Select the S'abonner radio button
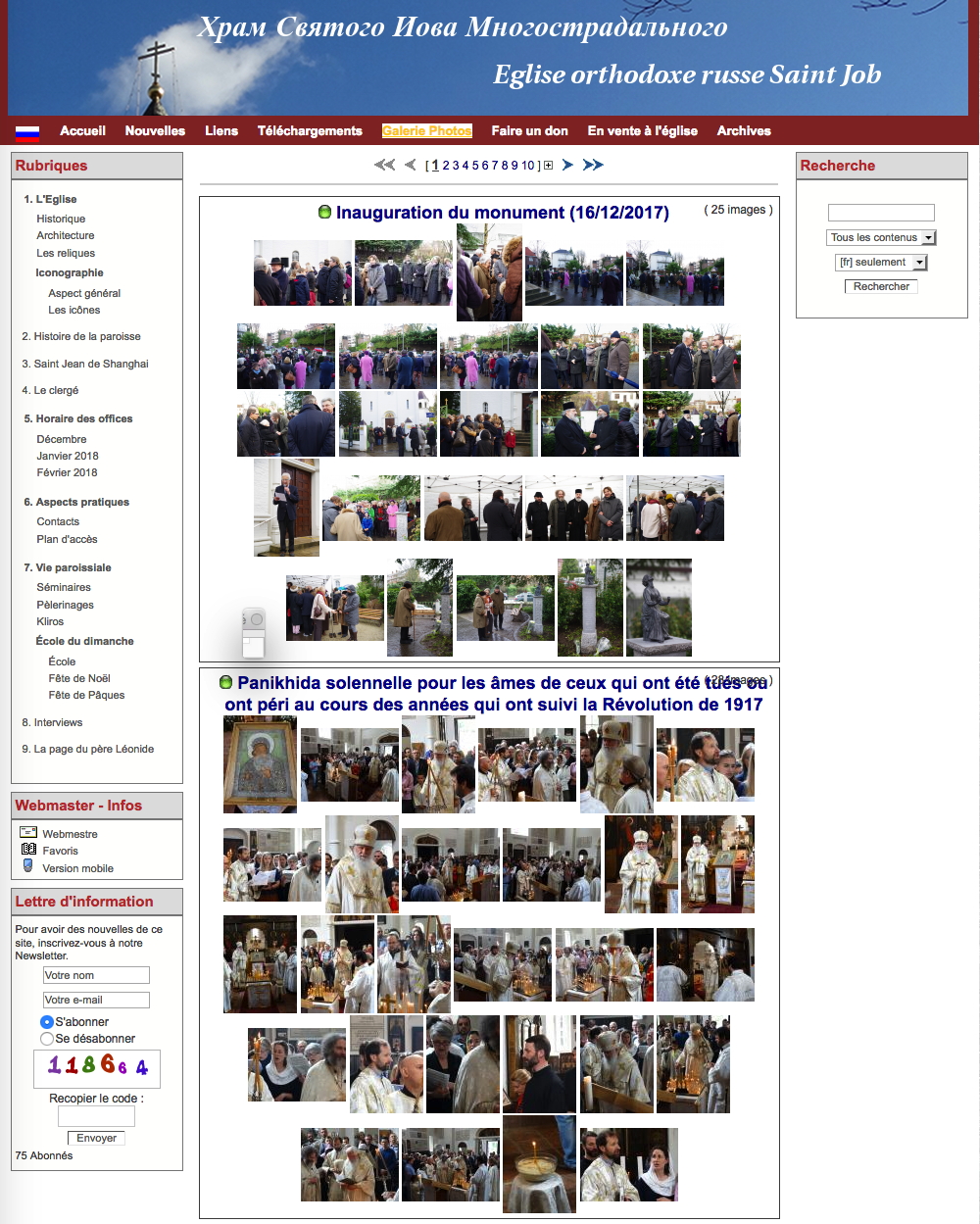The image size is (980, 1224). click(x=46, y=1022)
